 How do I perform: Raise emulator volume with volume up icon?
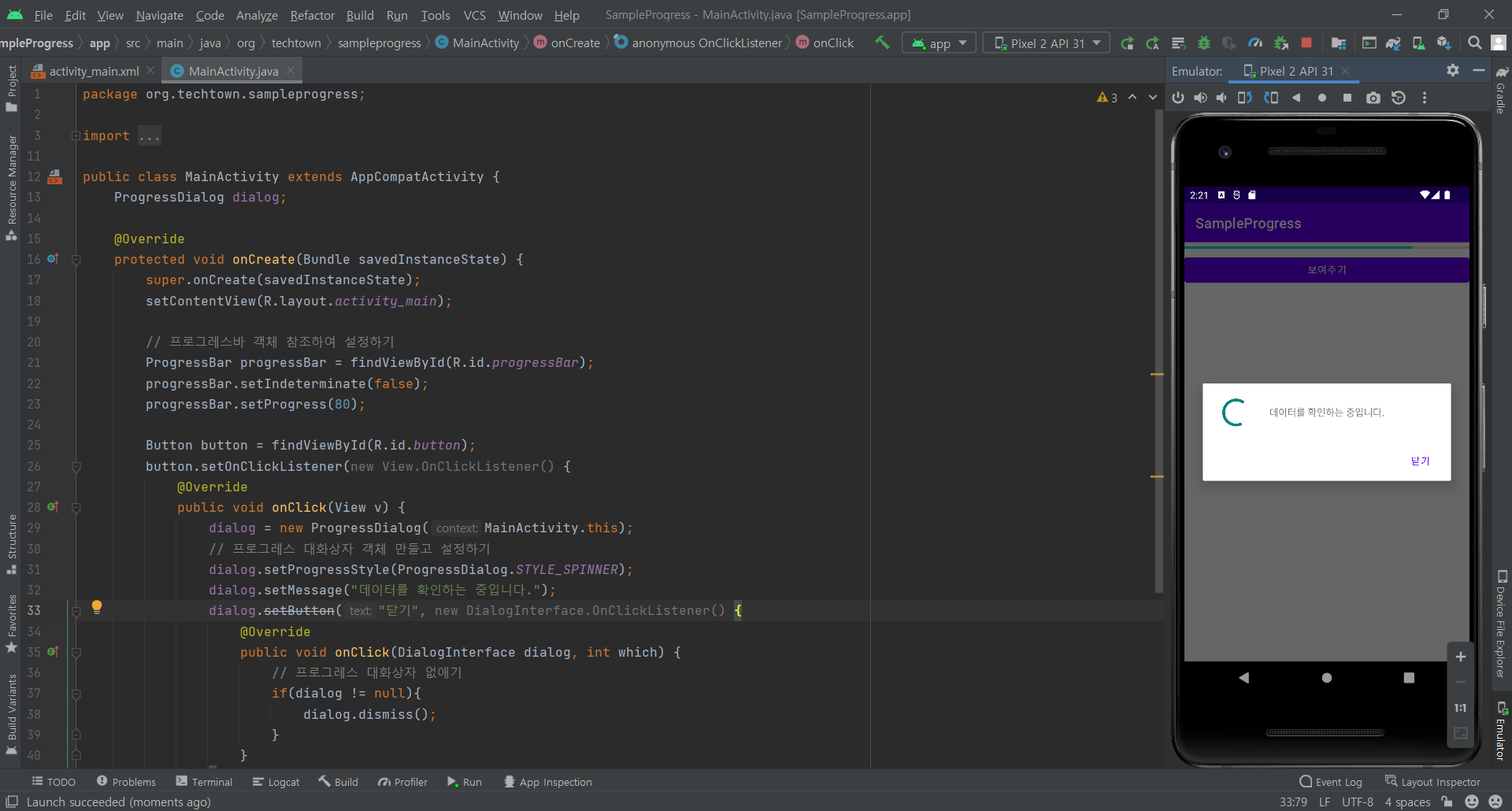[1200, 98]
